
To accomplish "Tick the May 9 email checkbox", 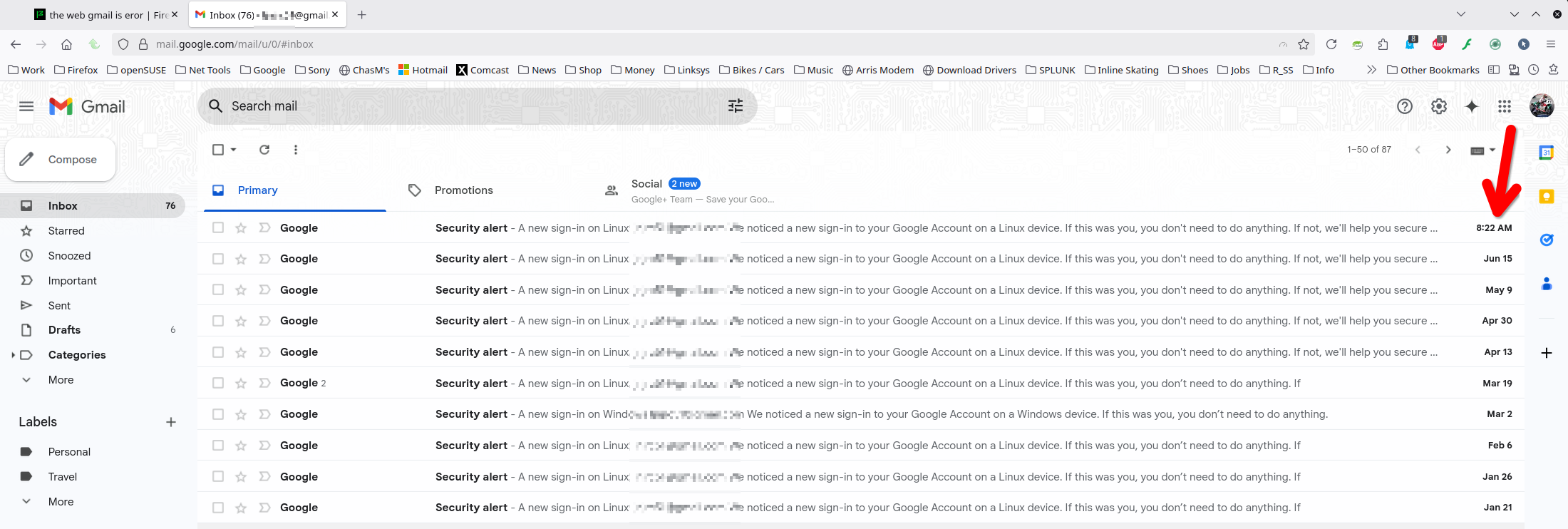I will tap(218, 290).
